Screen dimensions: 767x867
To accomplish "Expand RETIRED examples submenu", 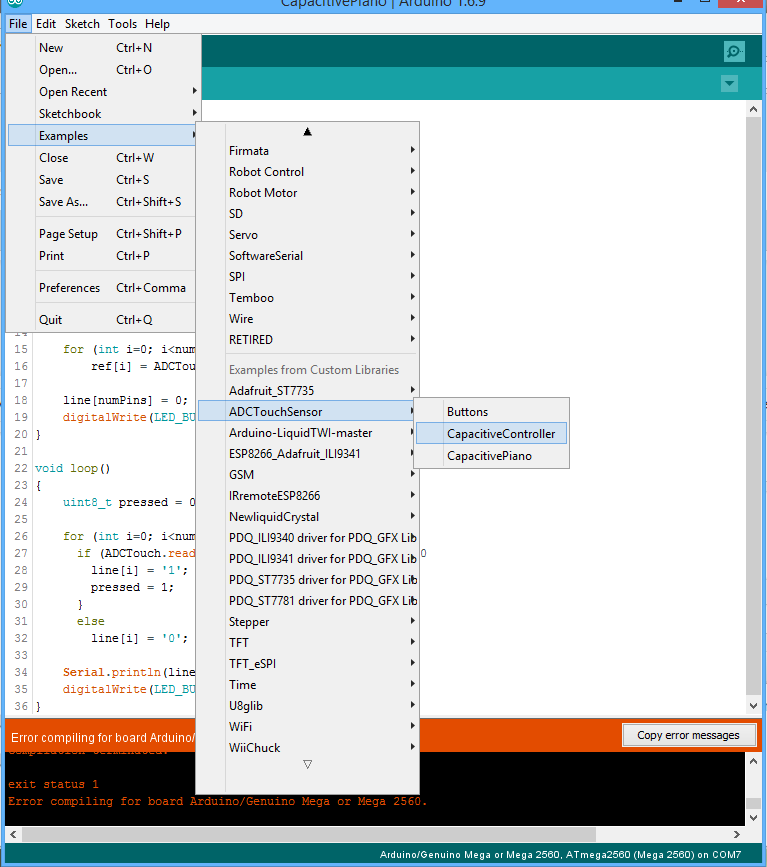I will pyautogui.click(x=308, y=340).
